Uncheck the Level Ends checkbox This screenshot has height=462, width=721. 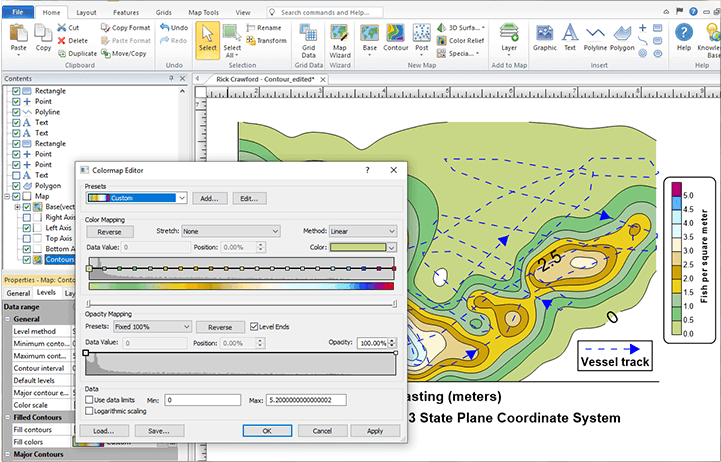coord(254,326)
